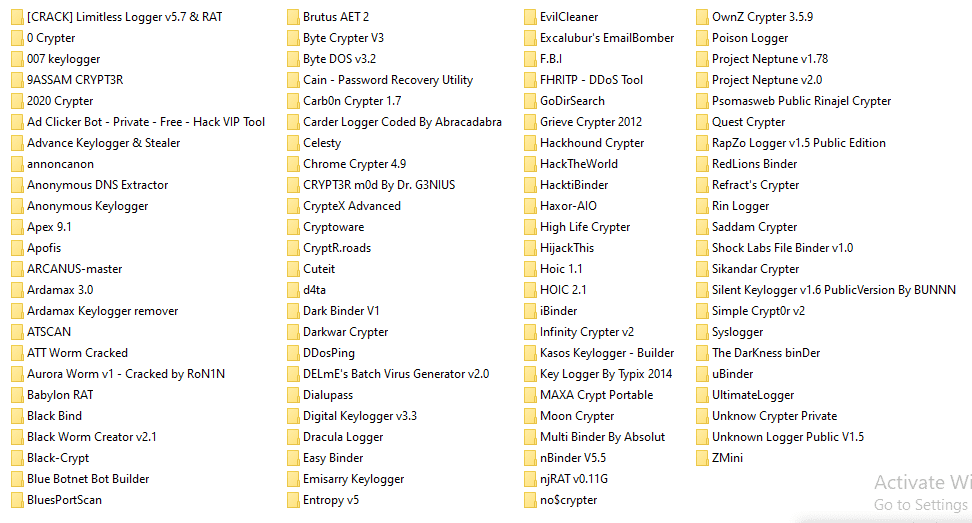
Task: Click the Dialupass folder icon
Action: click(x=293, y=395)
